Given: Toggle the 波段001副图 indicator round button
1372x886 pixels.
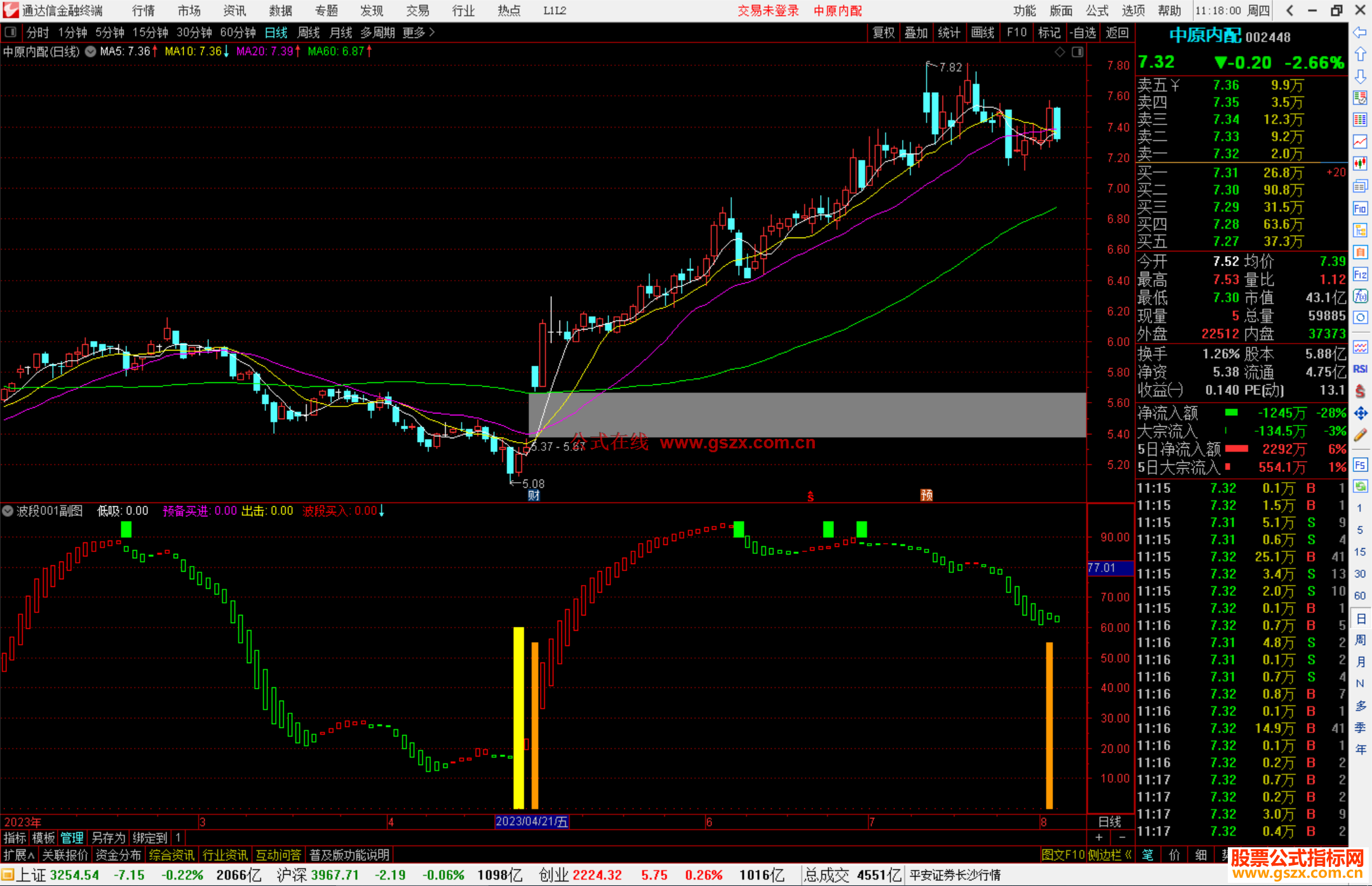Looking at the screenshot, I should pyautogui.click(x=8, y=511).
